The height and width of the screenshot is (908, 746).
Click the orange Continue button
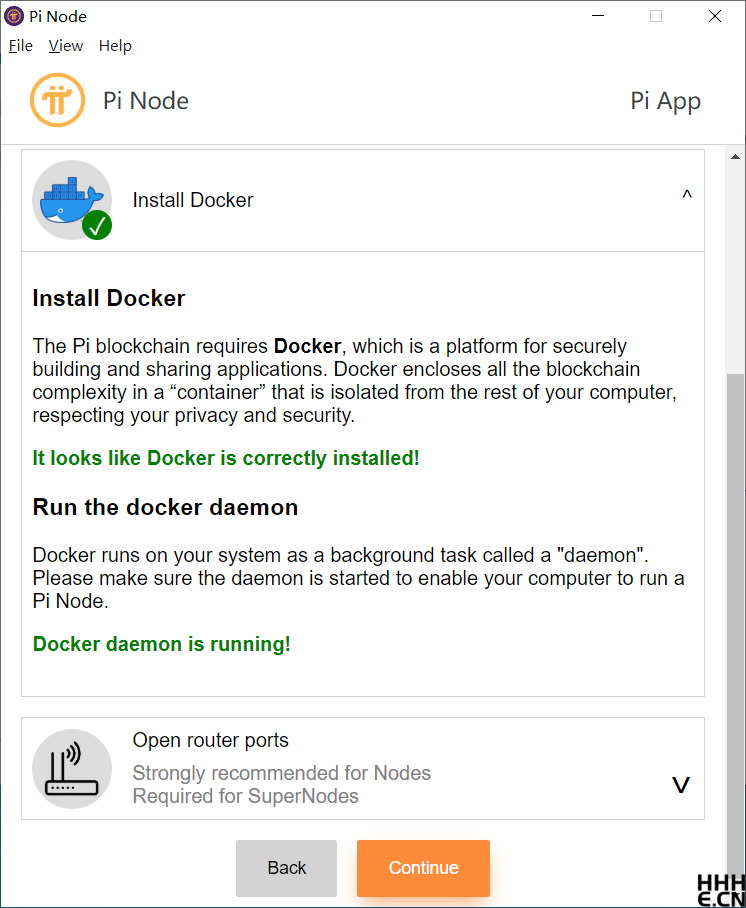(423, 868)
